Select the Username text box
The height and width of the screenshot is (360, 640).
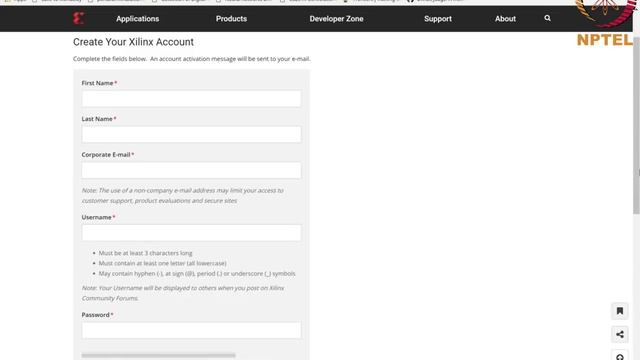(191, 233)
